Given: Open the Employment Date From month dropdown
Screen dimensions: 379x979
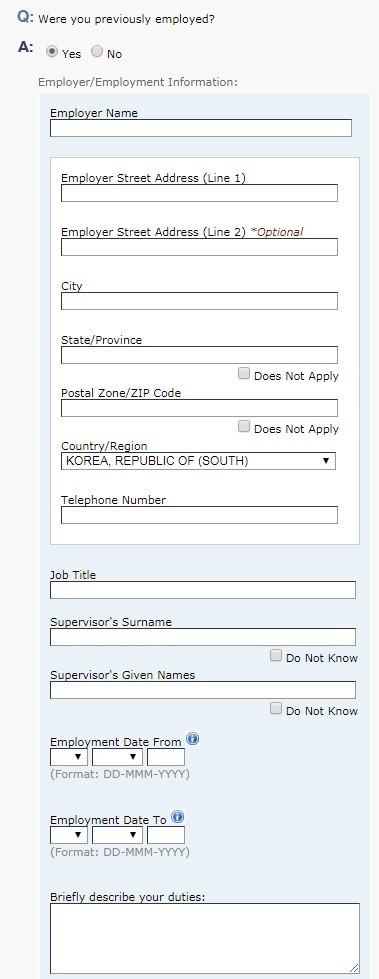Looking at the screenshot, I should (117, 757).
